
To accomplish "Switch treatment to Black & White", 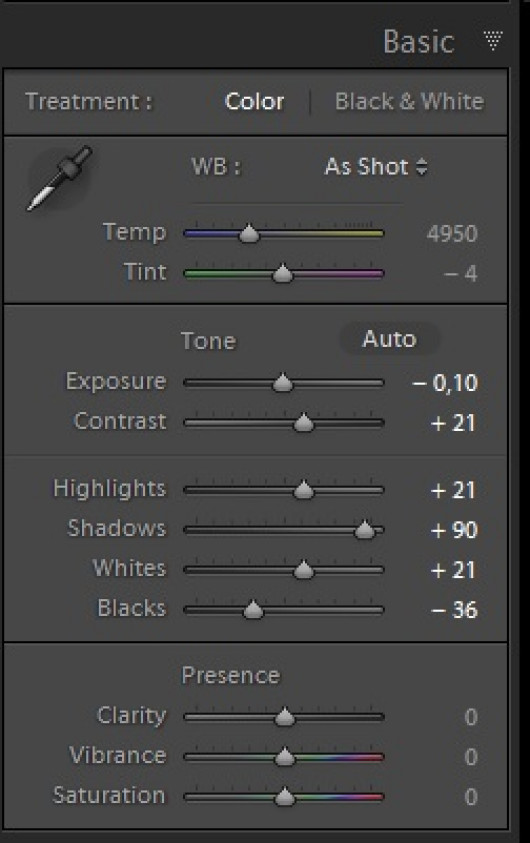I will pyautogui.click(x=409, y=102).
